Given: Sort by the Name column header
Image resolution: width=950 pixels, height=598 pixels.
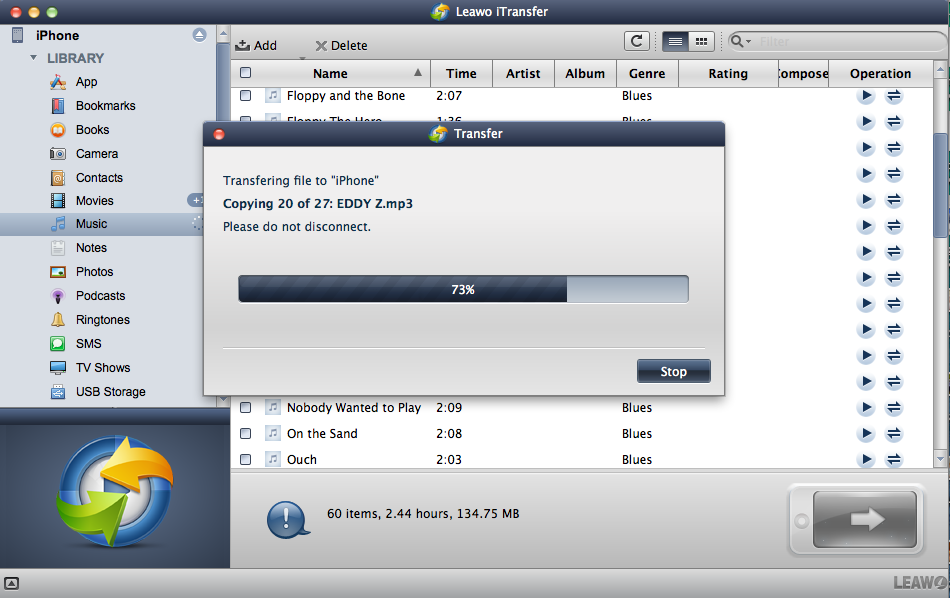Looking at the screenshot, I should [330, 73].
